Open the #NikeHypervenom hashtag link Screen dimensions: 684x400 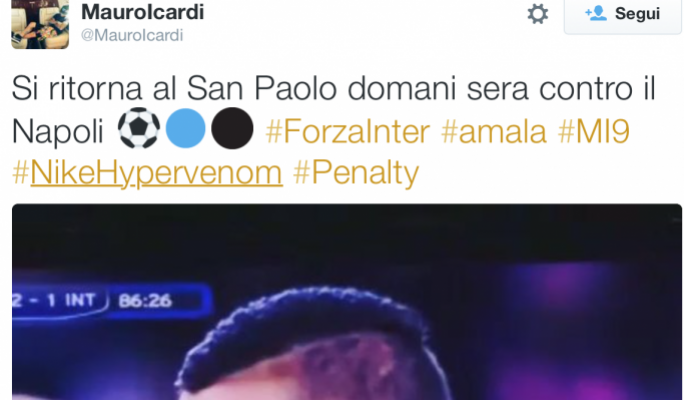click(147, 173)
